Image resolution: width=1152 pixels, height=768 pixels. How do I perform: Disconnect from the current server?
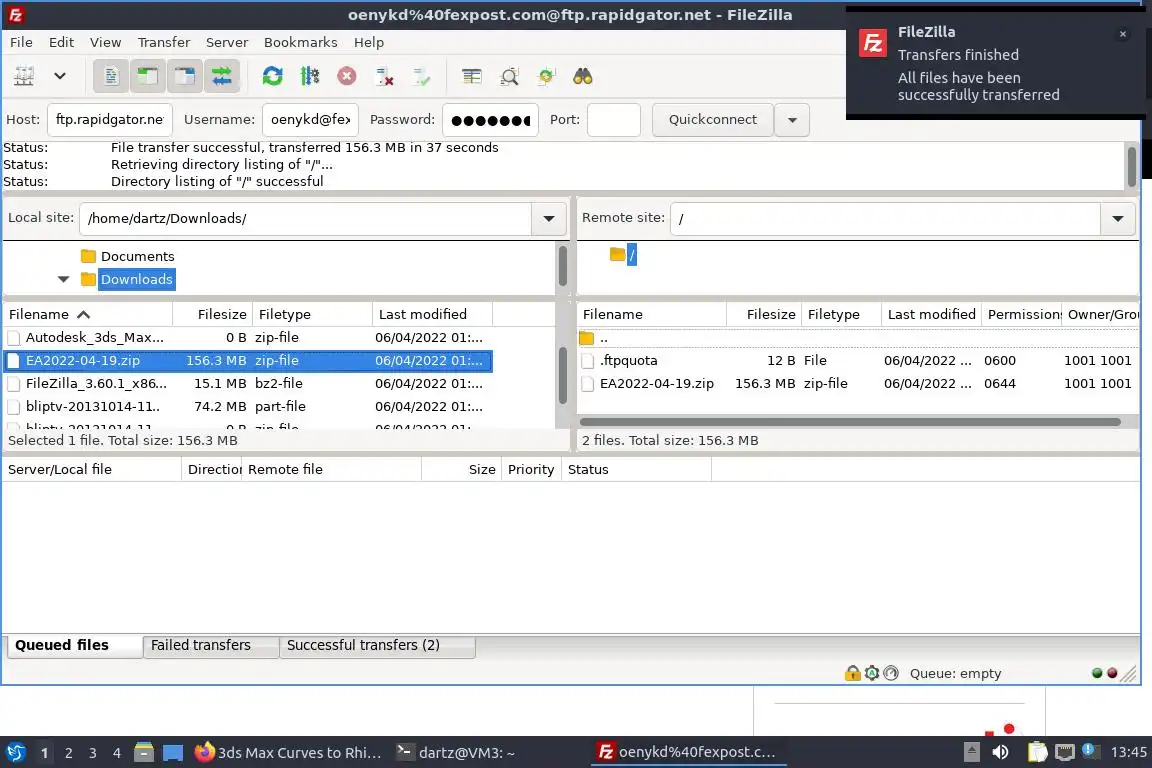(384, 76)
